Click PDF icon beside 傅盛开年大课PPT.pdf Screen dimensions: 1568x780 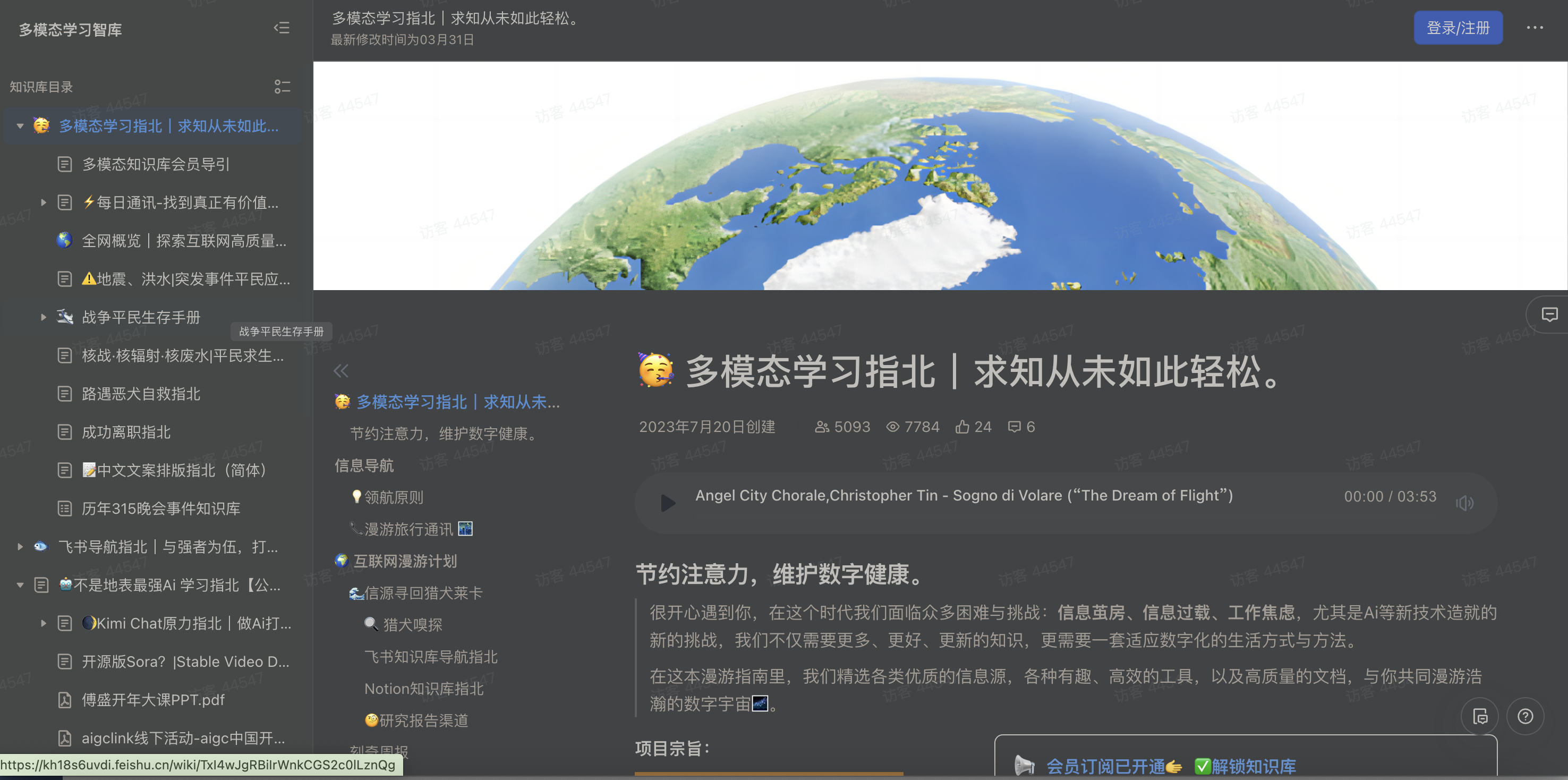pos(64,700)
